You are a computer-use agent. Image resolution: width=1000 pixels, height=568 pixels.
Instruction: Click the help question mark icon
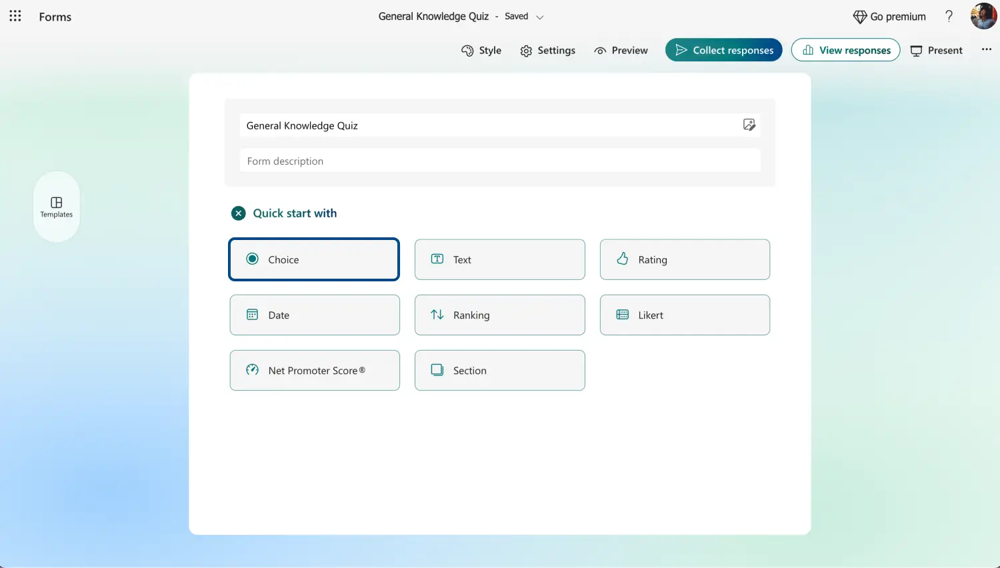(949, 16)
